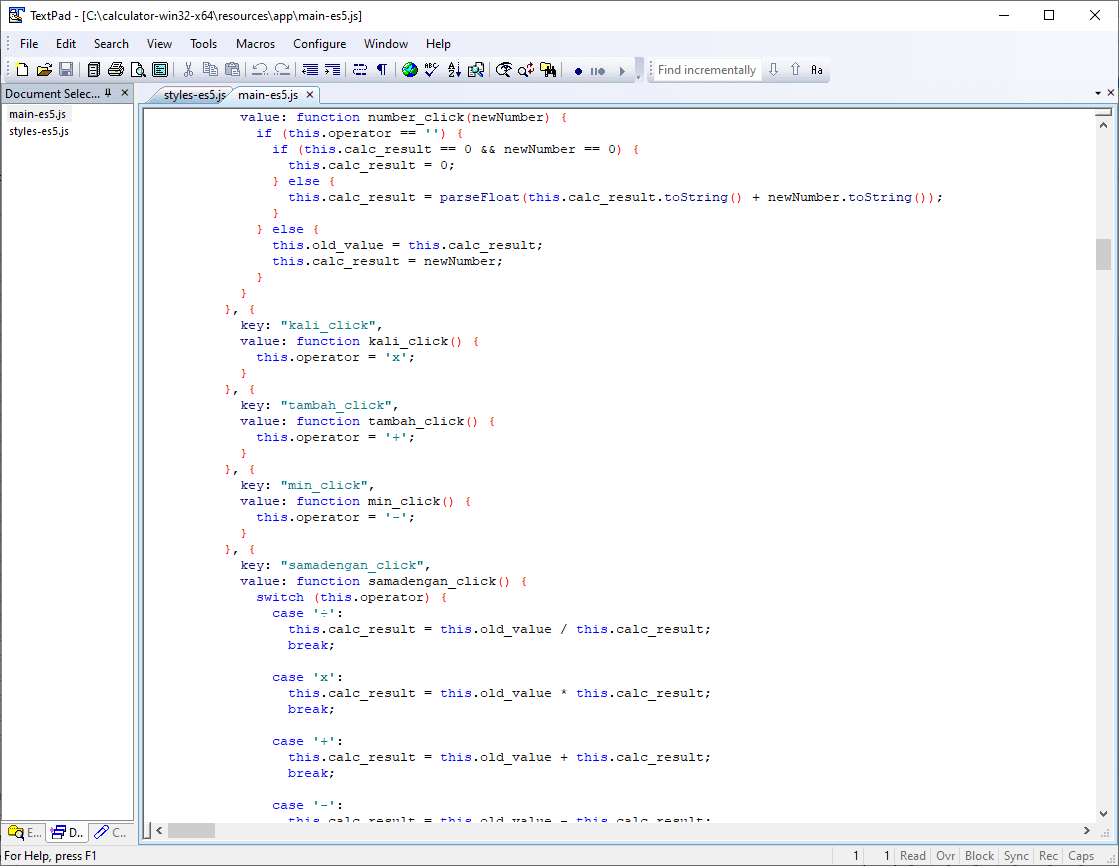1119x866 pixels.
Task: Switch to Document Selector bottom tab
Action: click(x=67, y=832)
